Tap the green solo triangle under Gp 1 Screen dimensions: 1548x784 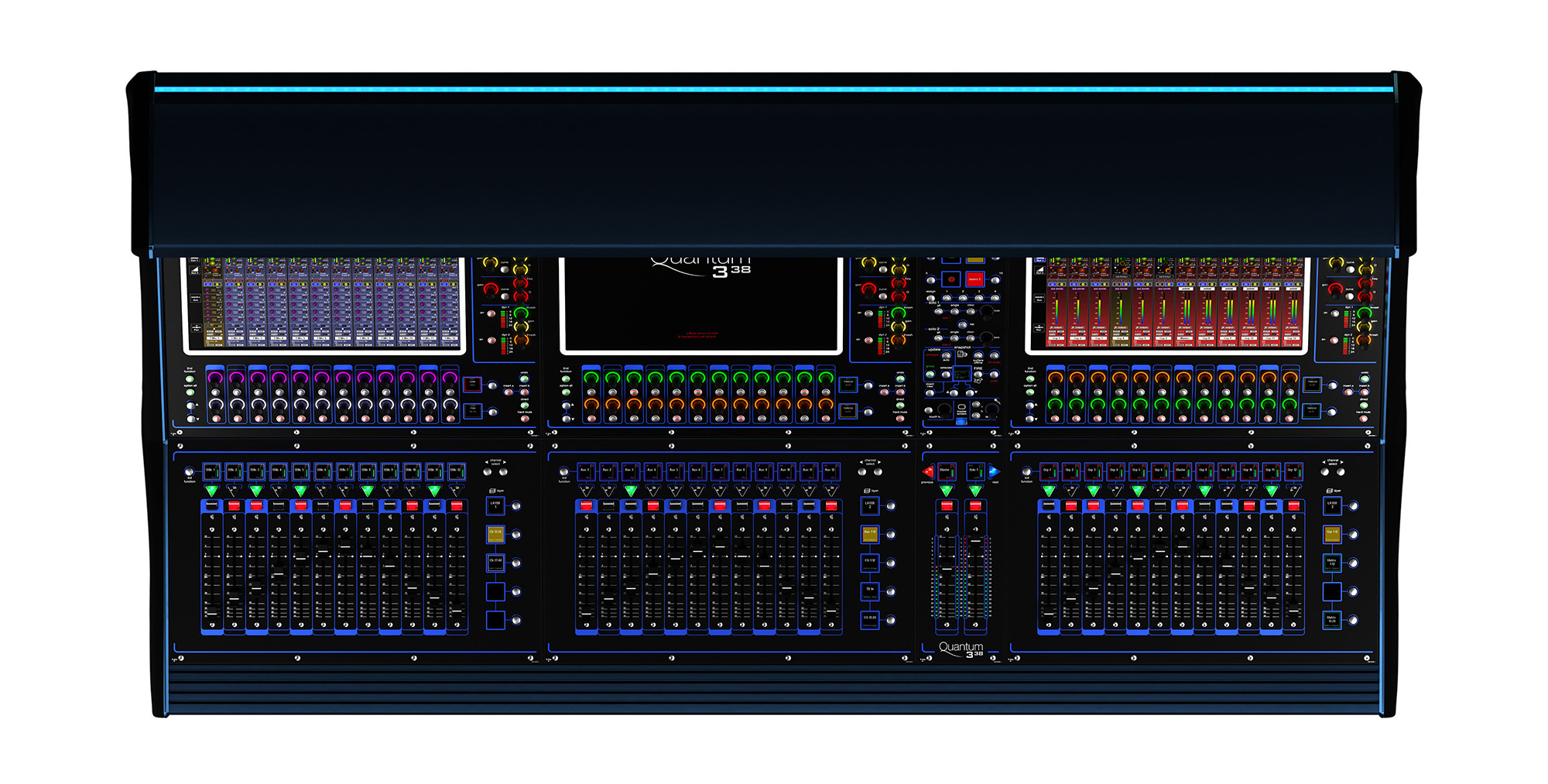[x=1049, y=491]
